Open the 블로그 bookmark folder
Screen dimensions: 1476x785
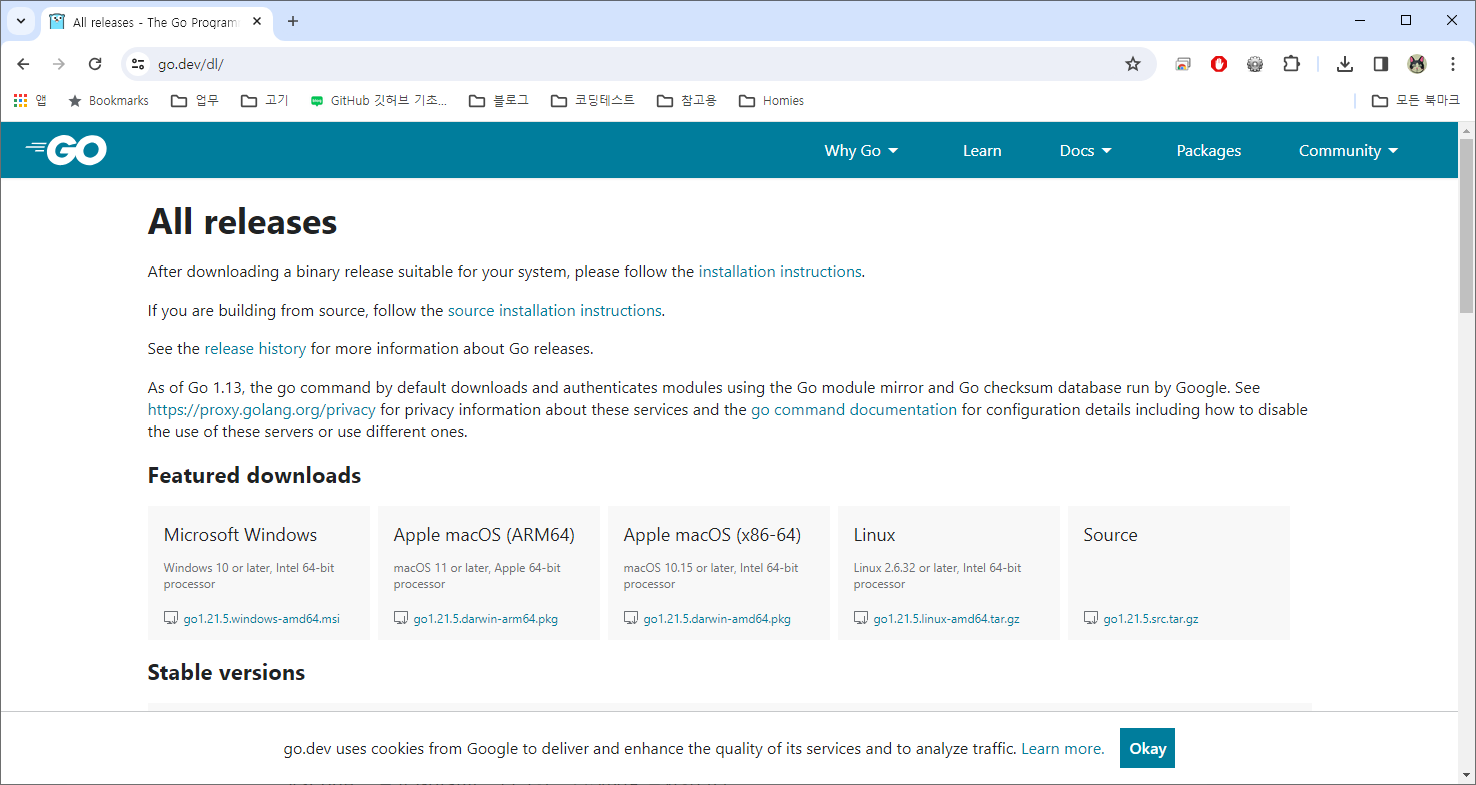(499, 100)
